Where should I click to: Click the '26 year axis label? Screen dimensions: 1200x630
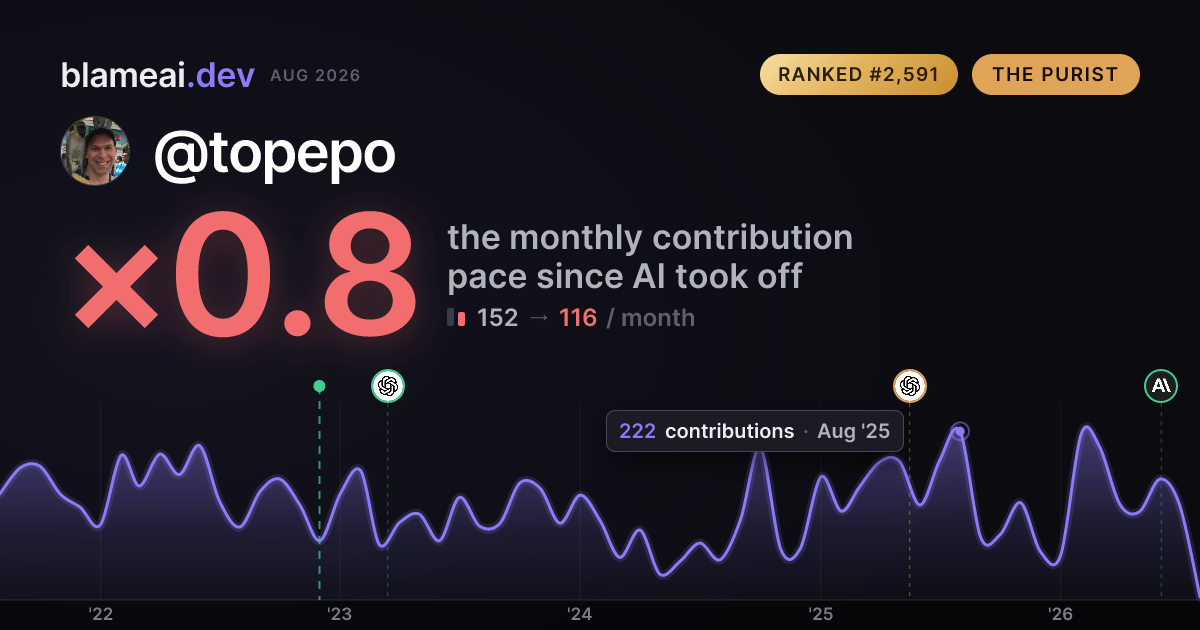coord(1060,614)
